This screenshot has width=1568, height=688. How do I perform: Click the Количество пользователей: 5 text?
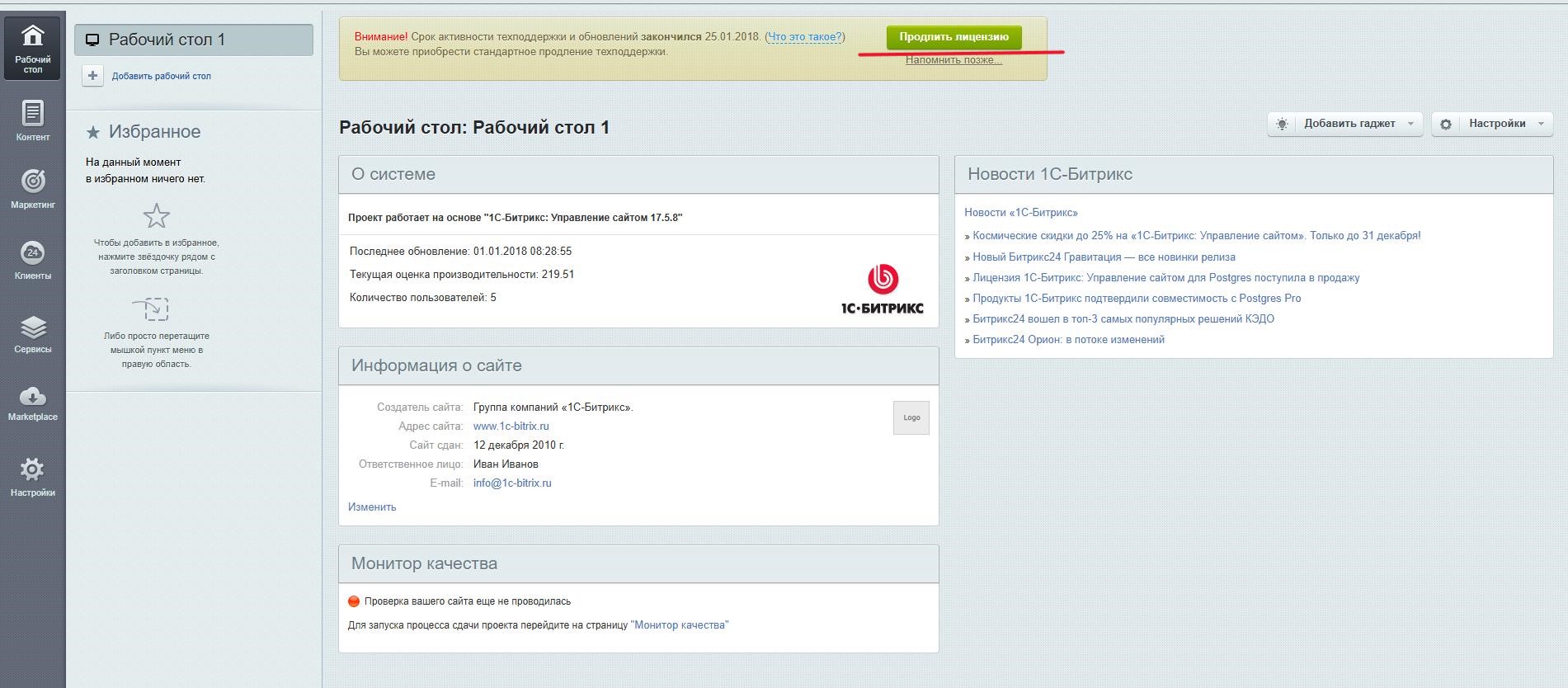pos(423,298)
